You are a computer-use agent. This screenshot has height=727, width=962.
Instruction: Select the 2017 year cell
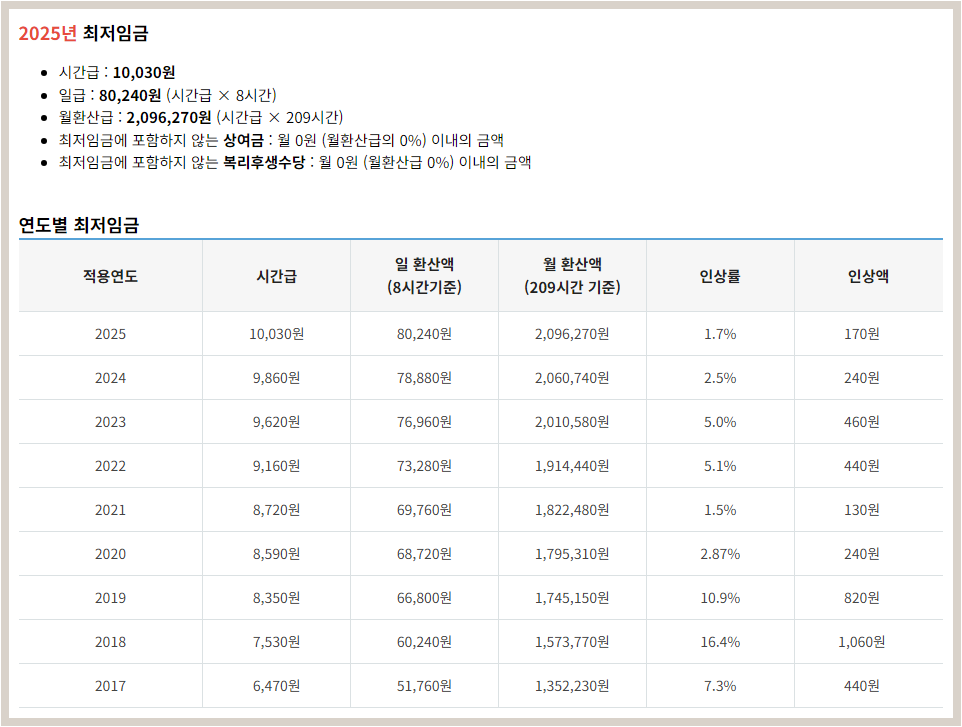point(108,686)
